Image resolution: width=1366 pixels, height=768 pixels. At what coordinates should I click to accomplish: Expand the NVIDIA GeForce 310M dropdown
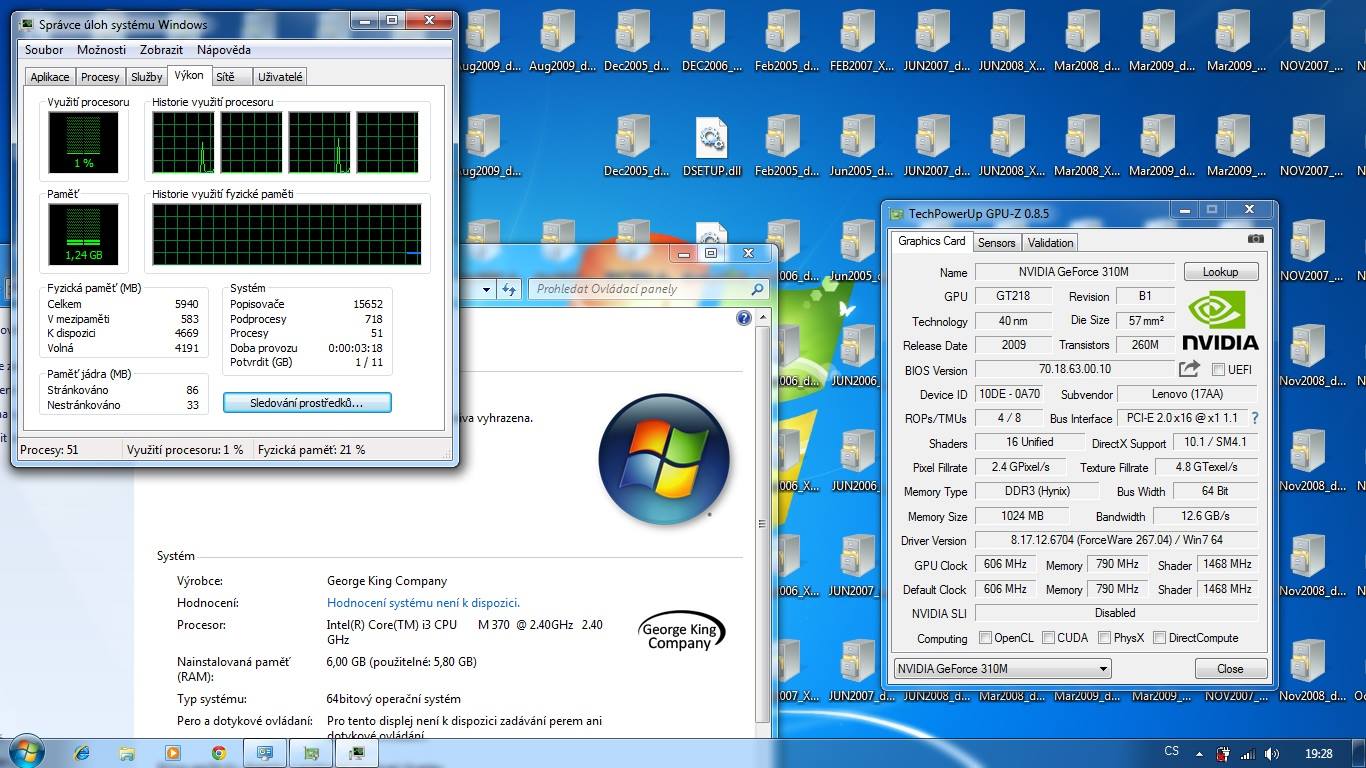(x=1103, y=669)
